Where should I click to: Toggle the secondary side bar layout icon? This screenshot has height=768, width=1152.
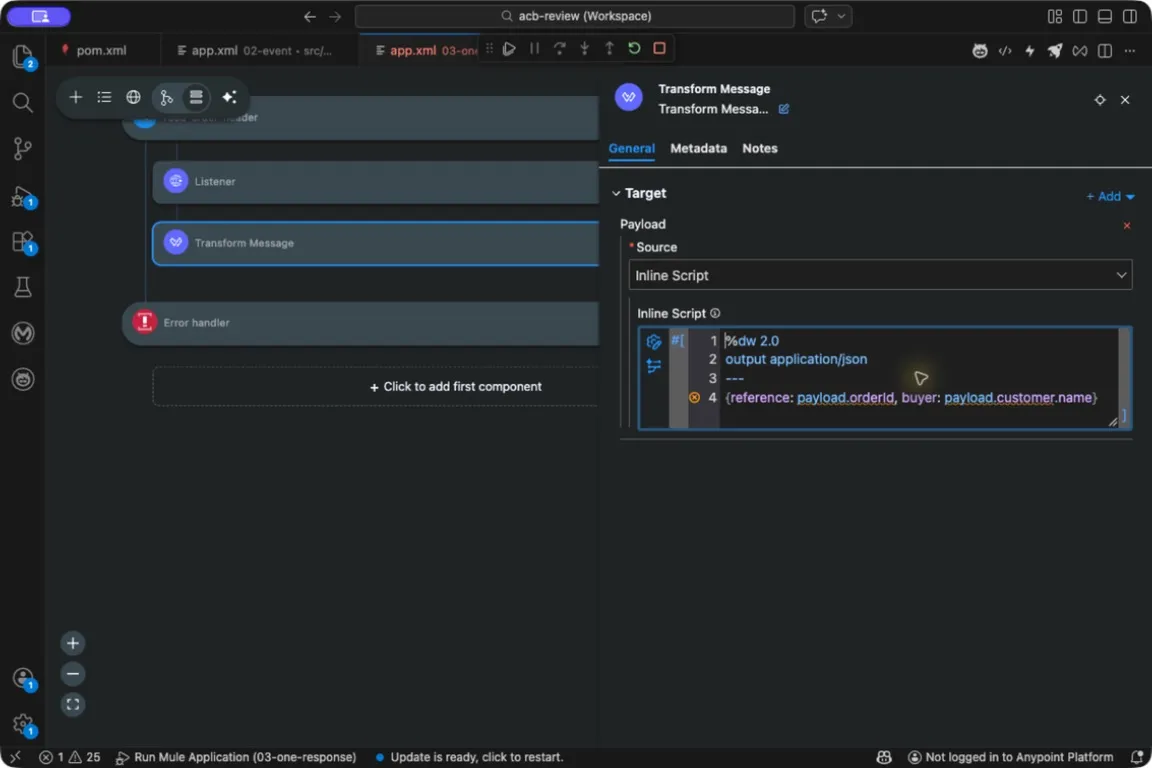coord(1129,16)
